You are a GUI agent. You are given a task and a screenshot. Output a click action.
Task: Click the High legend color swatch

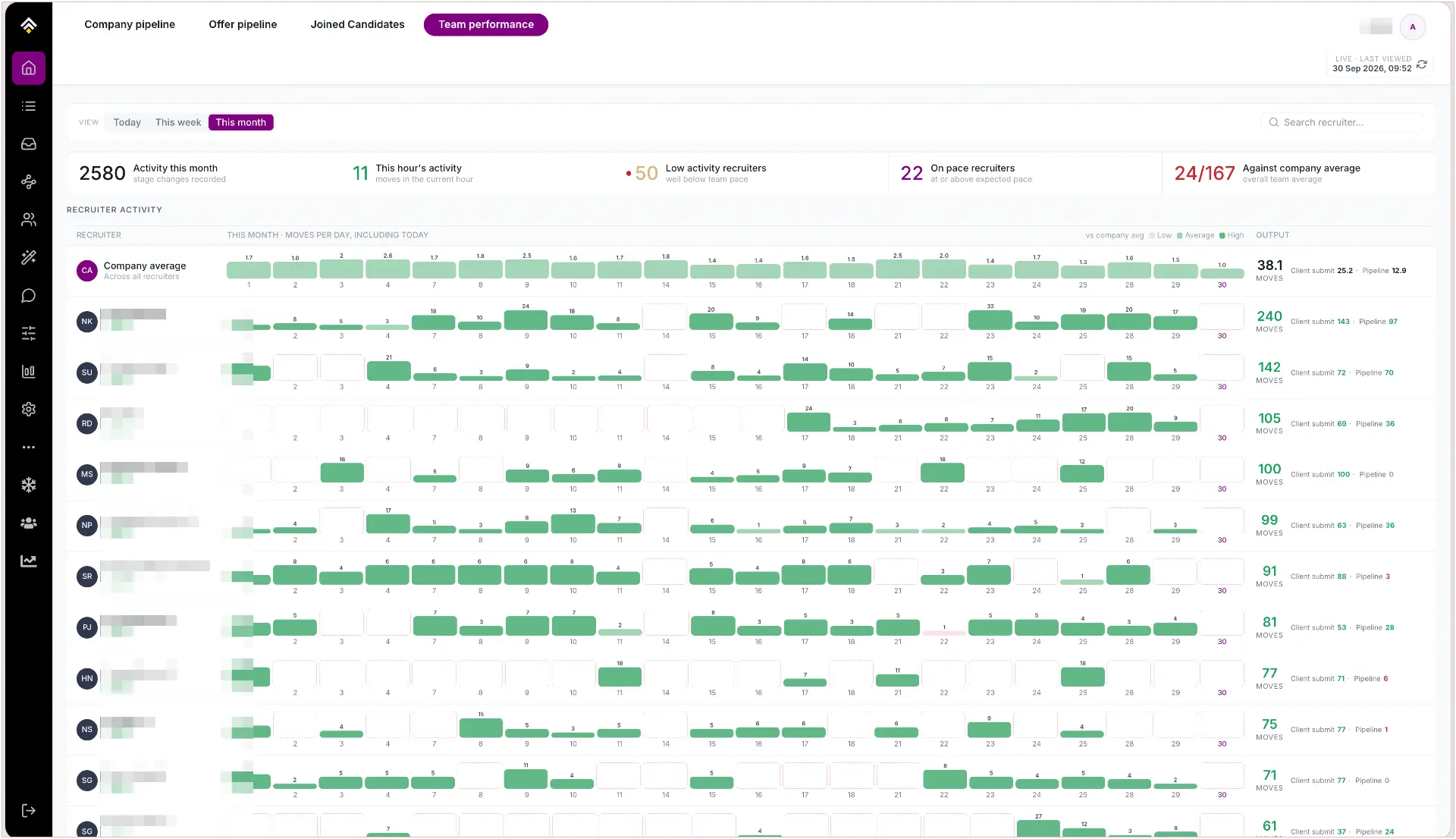1222,236
